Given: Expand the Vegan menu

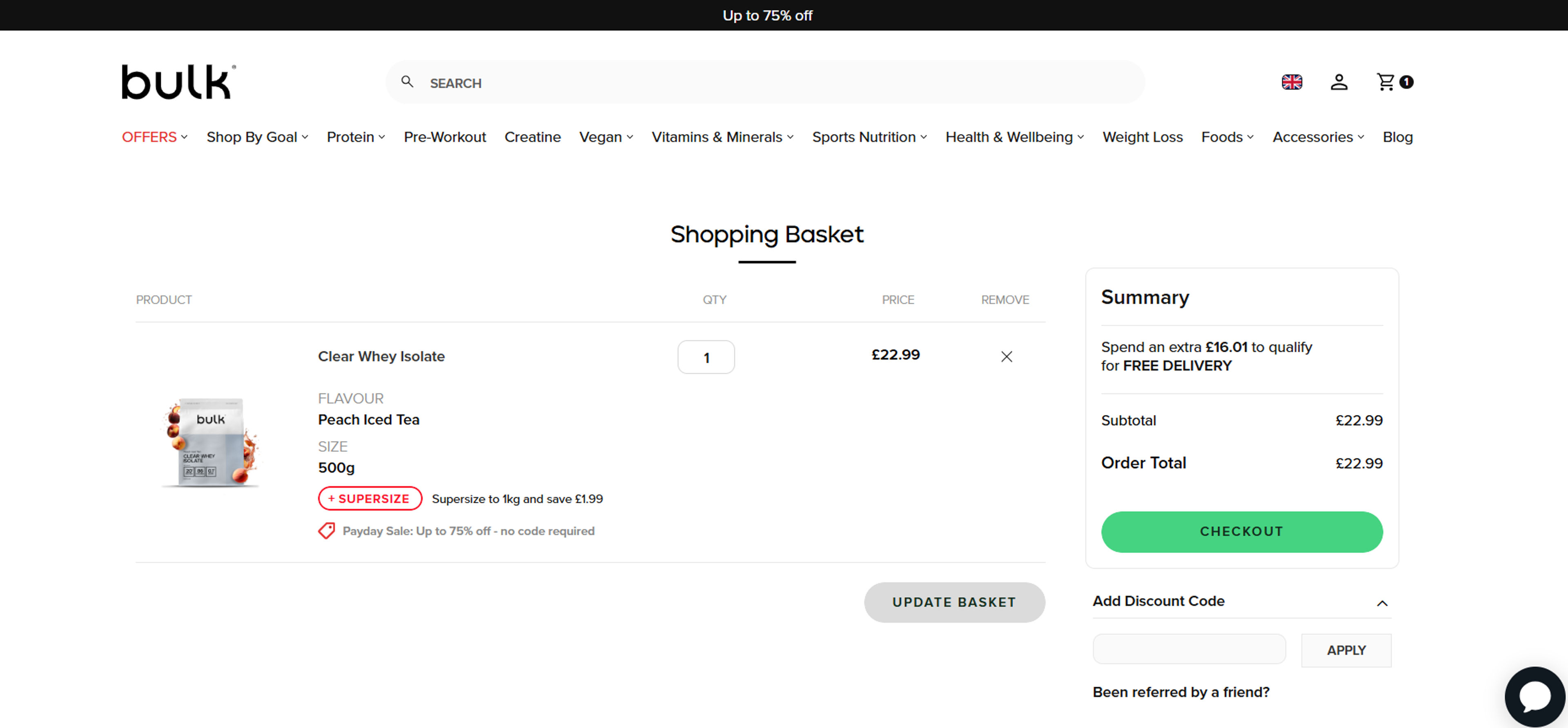Looking at the screenshot, I should coord(606,138).
